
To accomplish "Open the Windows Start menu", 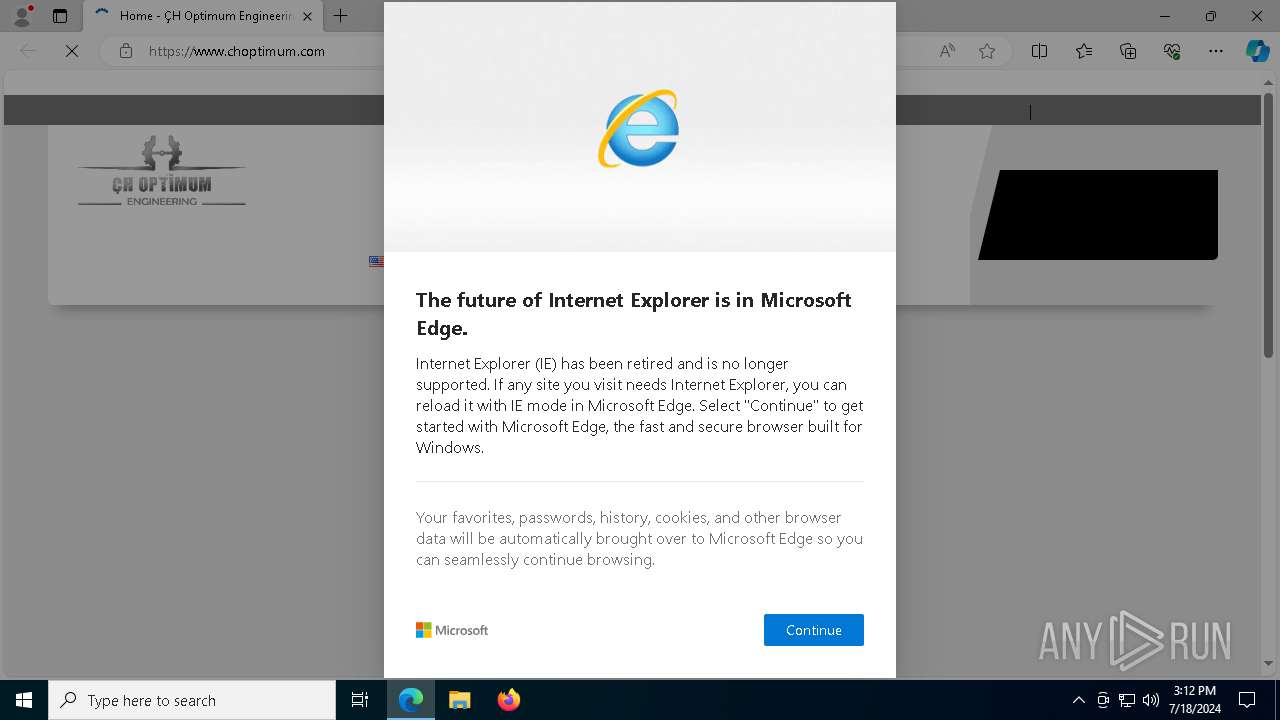I will coord(24,700).
